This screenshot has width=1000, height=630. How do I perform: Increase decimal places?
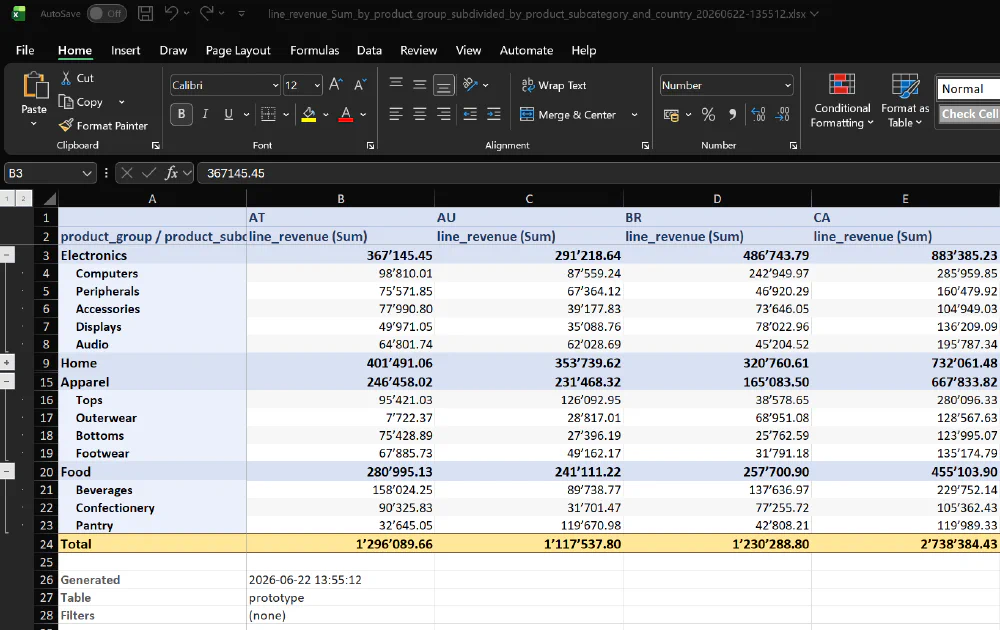758,114
